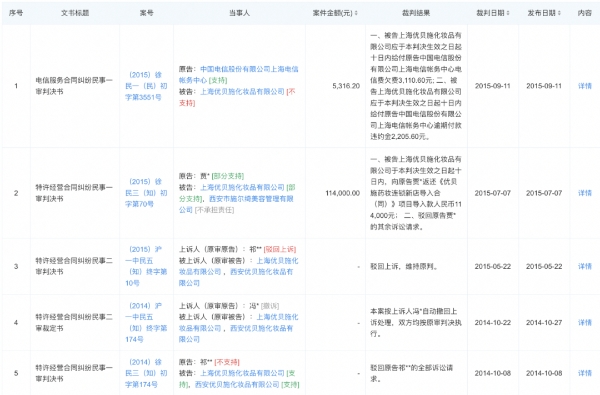
Task: Open case number (2015)徐民三(知)初字第70号
Action: coord(146,193)
